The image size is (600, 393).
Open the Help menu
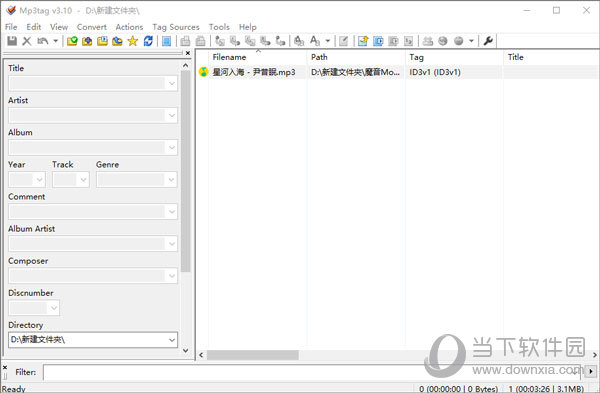tap(248, 27)
